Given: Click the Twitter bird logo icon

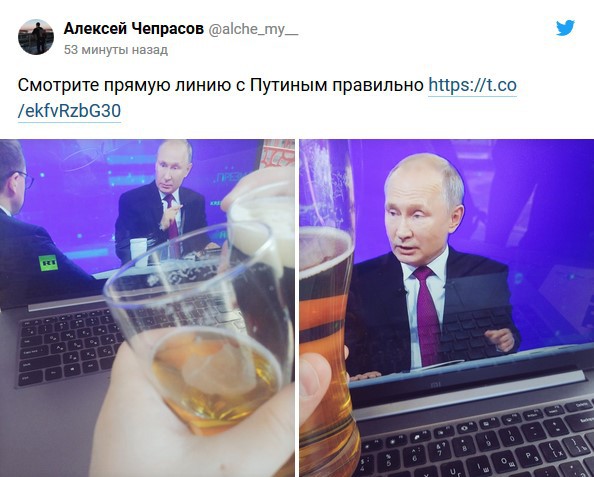Looking at the screenshot, I should (565, 28).
